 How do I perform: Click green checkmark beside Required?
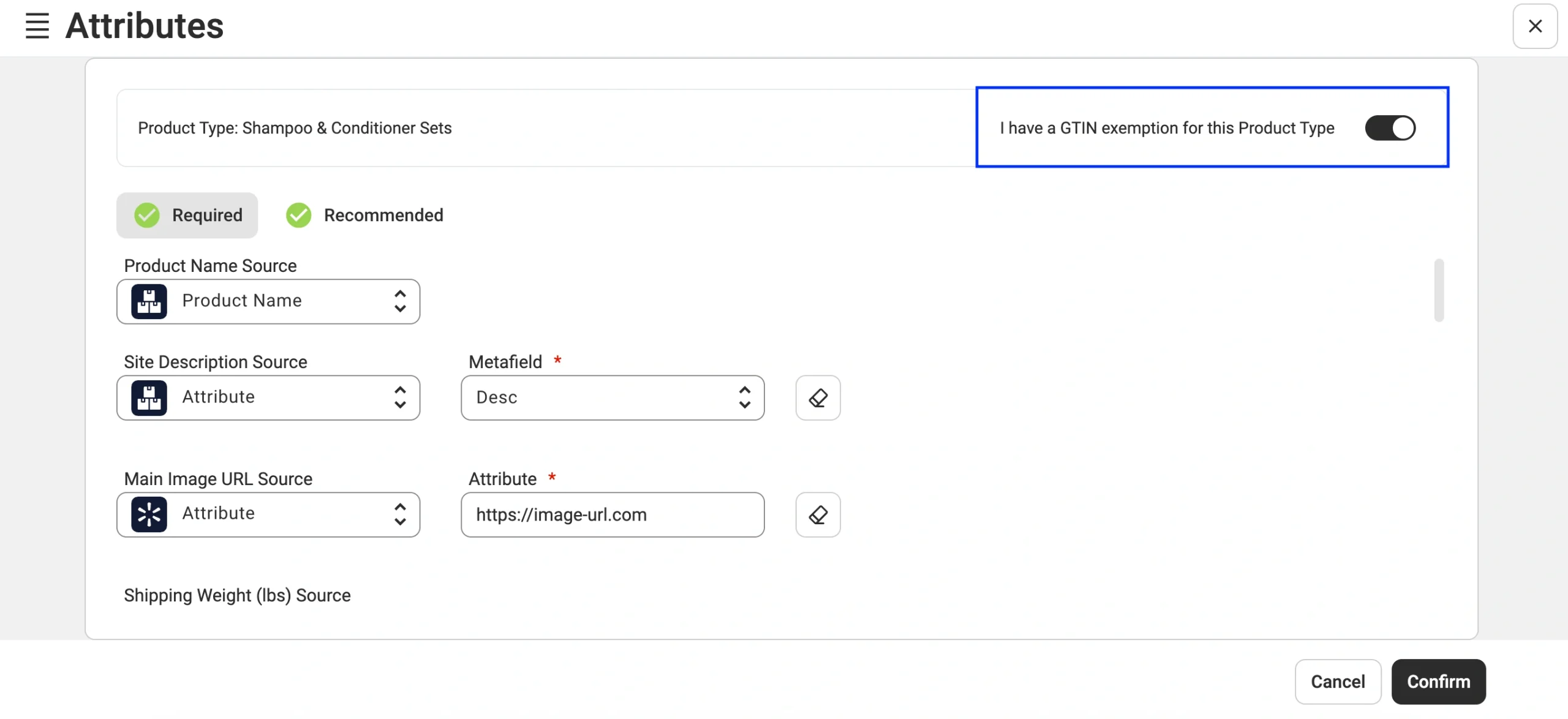click(x=147, y=216)
